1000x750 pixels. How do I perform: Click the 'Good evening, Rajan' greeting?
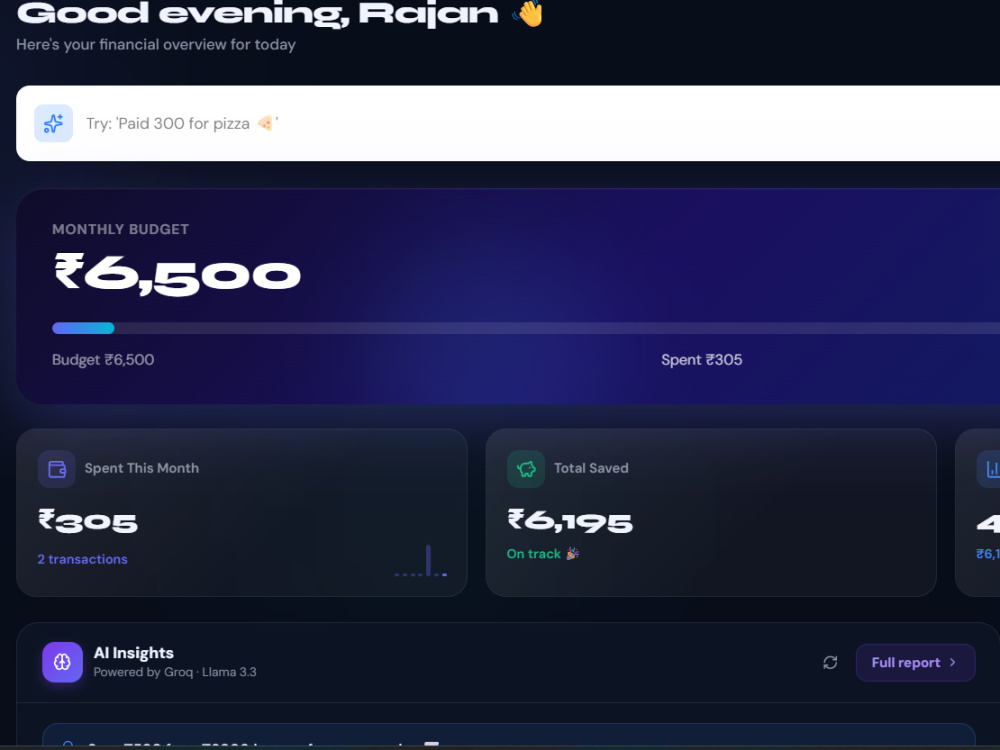tap(257, 13)
